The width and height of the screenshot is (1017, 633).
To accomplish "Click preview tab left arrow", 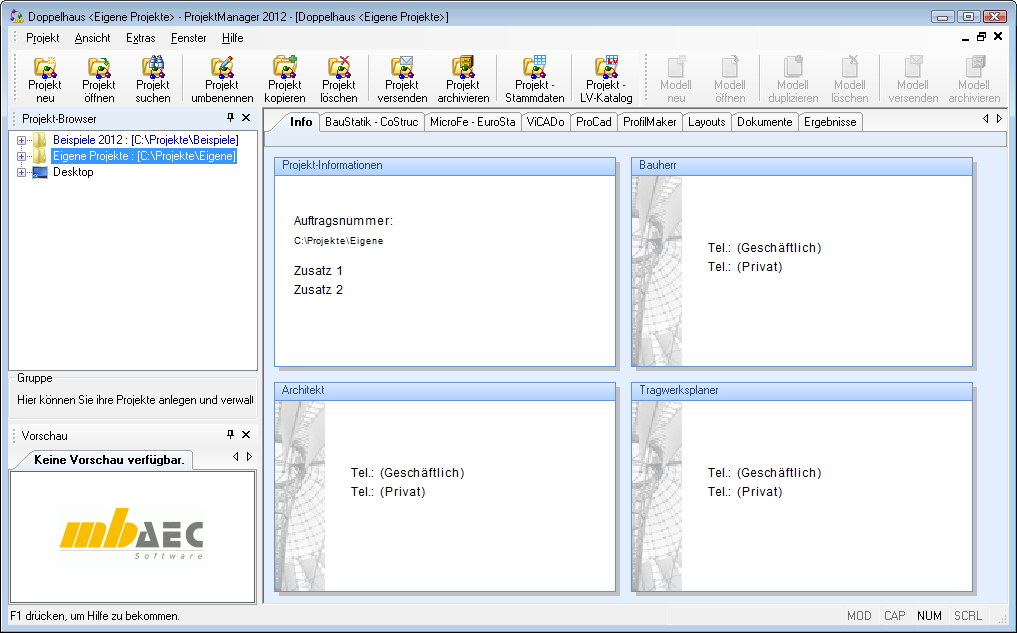I will pos(235,457).
